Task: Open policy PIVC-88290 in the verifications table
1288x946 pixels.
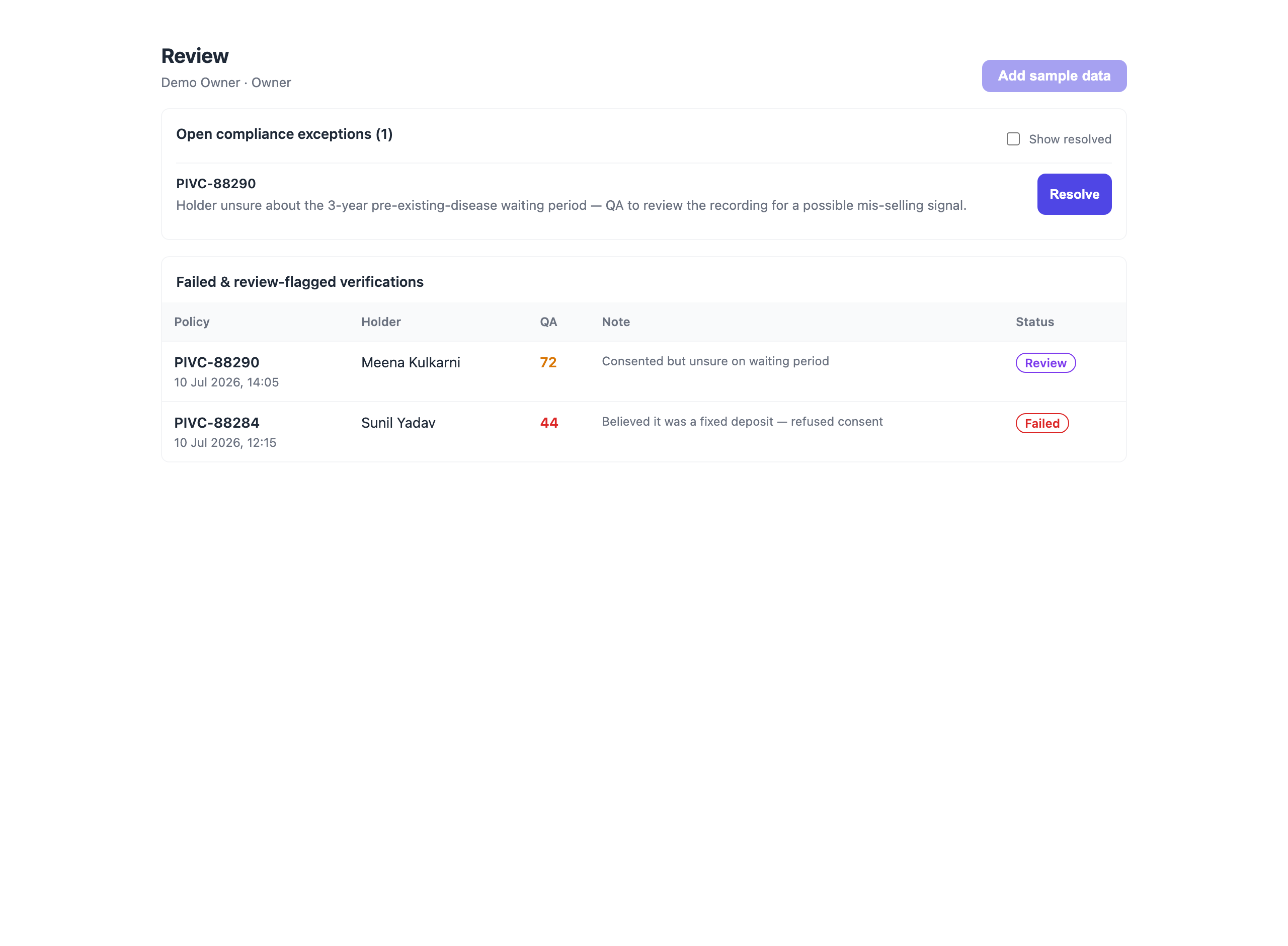Action: coord(216,362)
